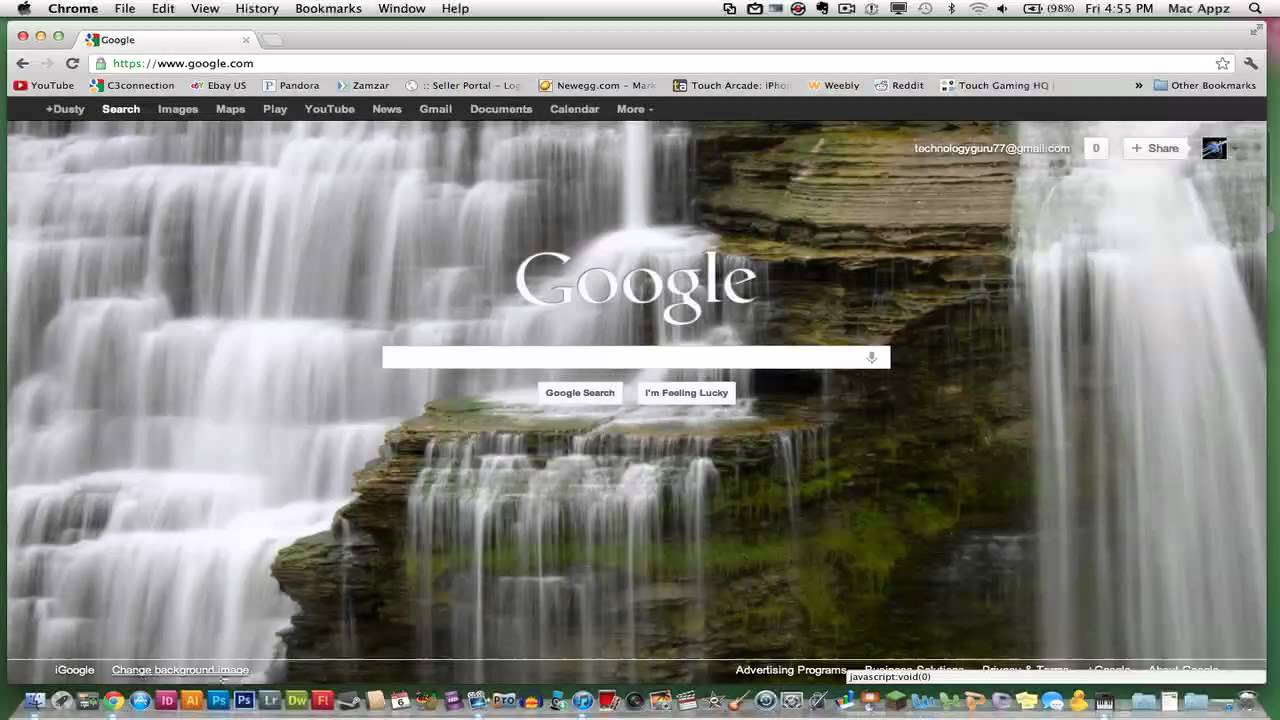
Task: Open the Chrome wrench settings menu
Action: coord(1251,63)
